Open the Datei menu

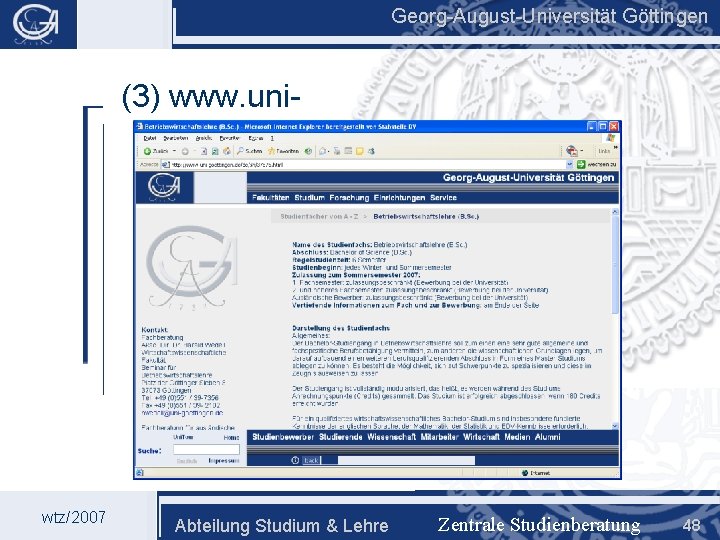[150, 138]
